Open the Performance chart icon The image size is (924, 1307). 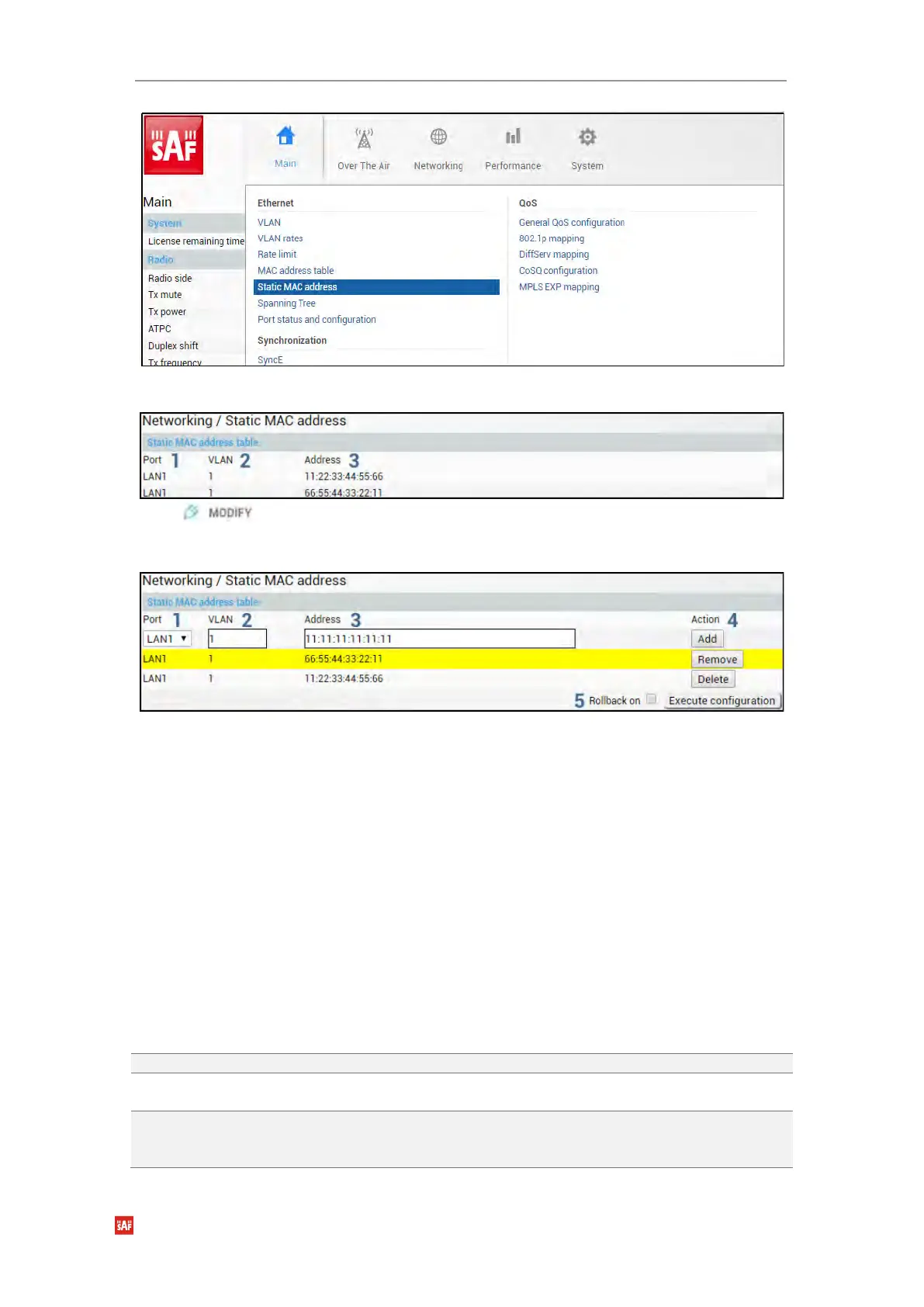[513, 137]
